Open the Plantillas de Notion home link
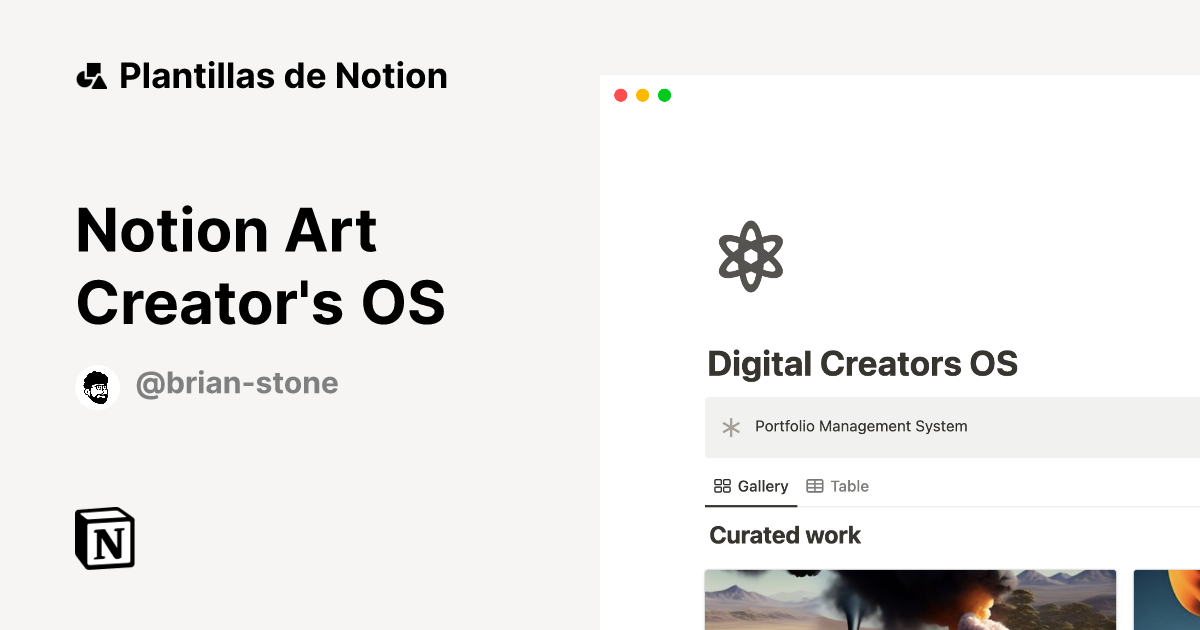Screen dimensions: 1200x630 263,75
